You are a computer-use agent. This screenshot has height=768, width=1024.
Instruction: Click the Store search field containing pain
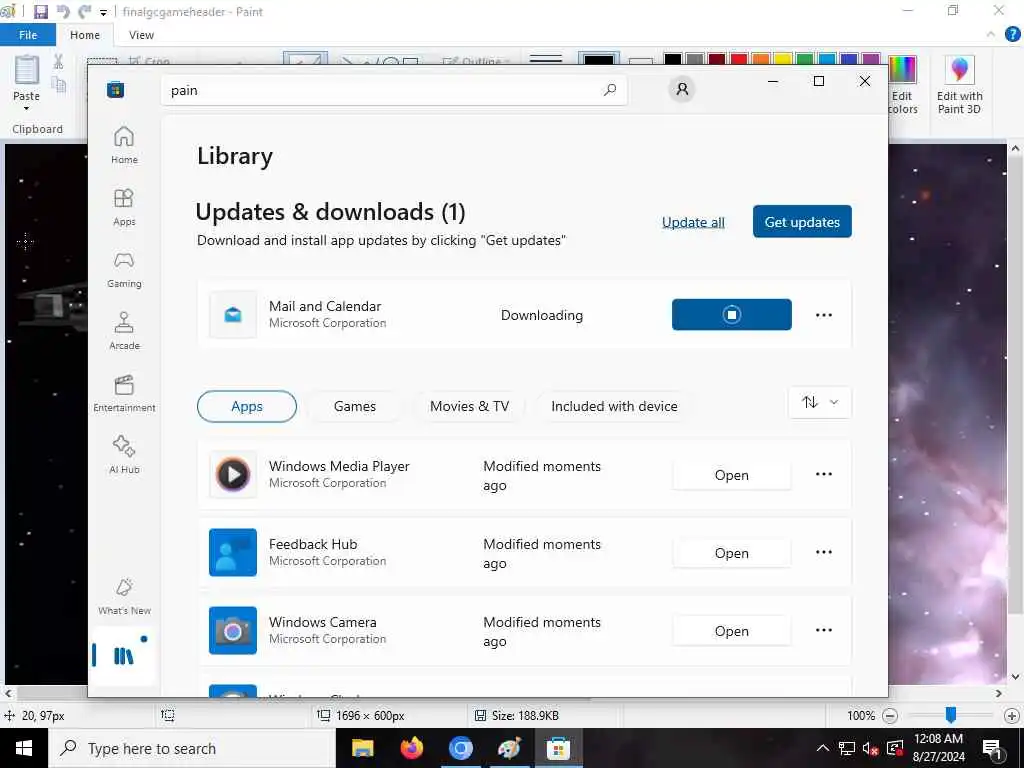(x=394, y=90)
